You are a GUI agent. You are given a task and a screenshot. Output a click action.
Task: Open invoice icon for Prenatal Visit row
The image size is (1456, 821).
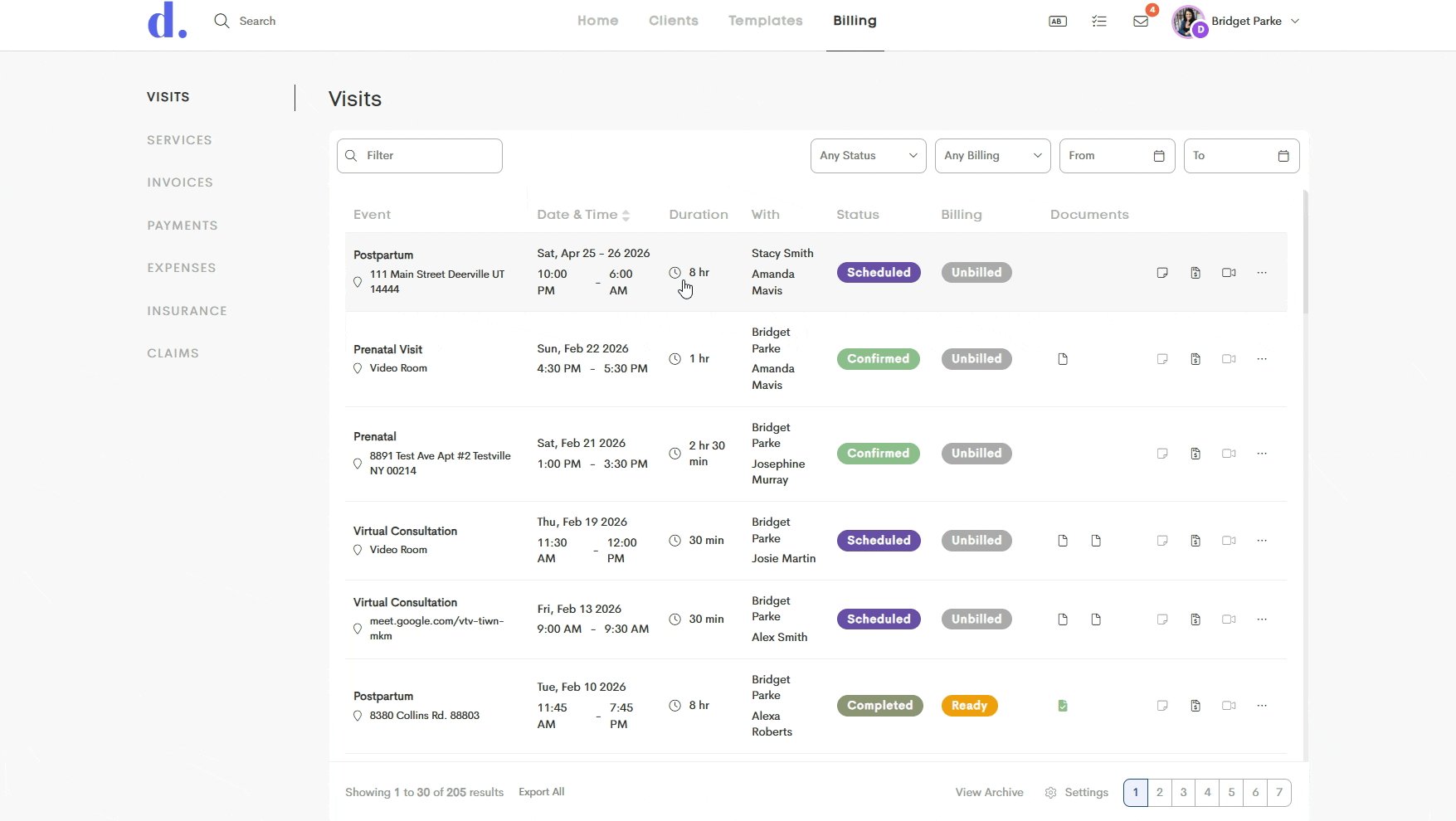[1195, 359]
